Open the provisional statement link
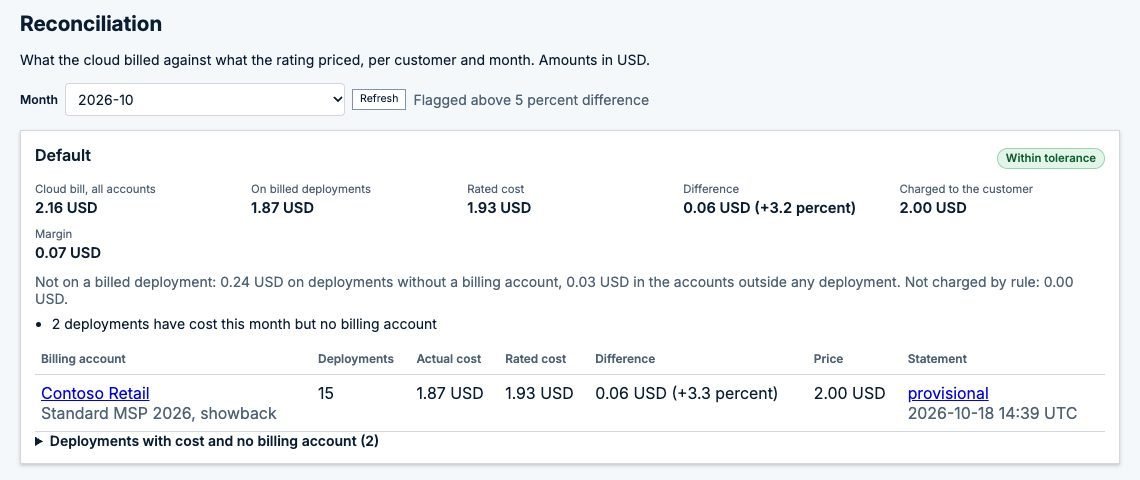1140x480 pixels. tap(948, 393)
